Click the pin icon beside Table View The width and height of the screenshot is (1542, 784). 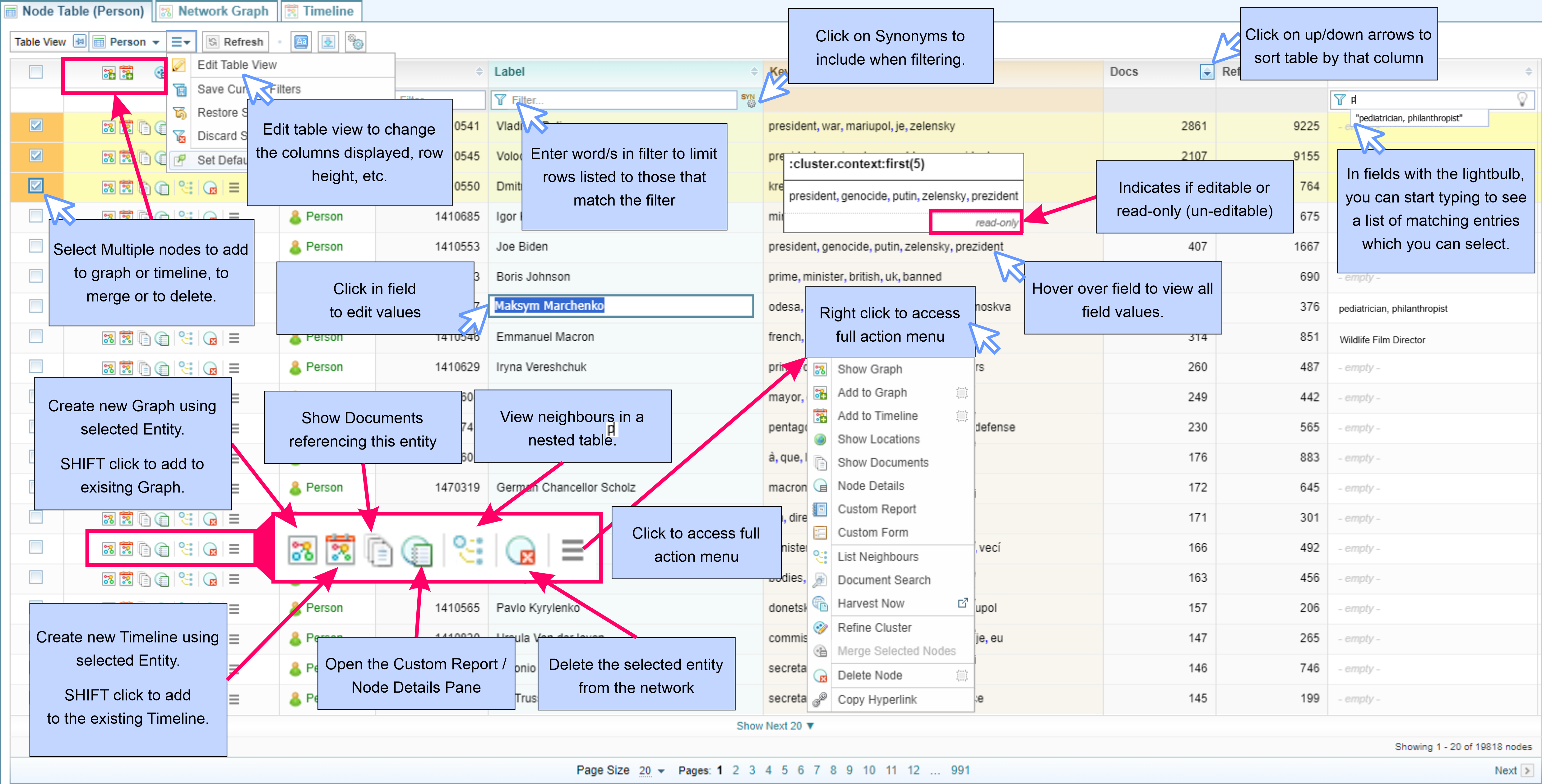tap(79, 41)
